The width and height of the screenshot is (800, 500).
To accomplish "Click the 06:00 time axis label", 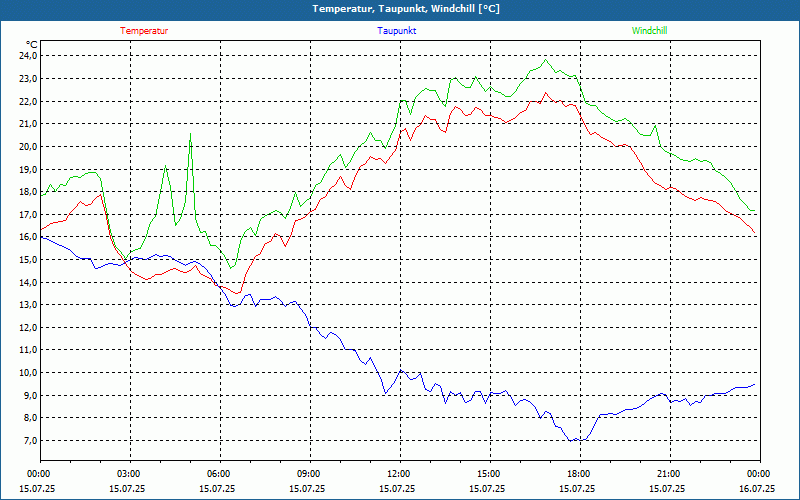I will click(x=217, y=474).
